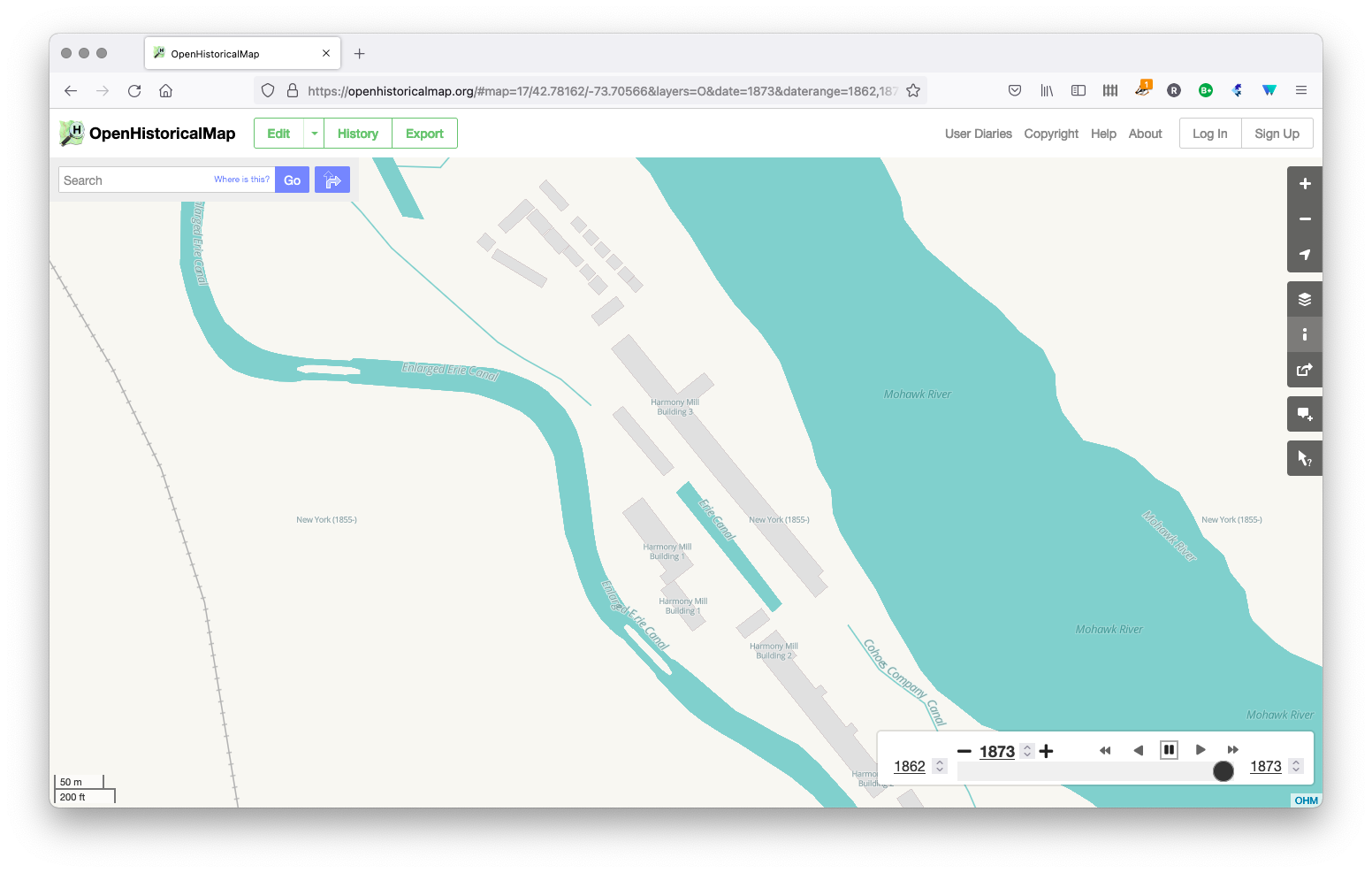Click the Share map icon
Viewport: 1372px width, 873px height.
(1304, 370)
